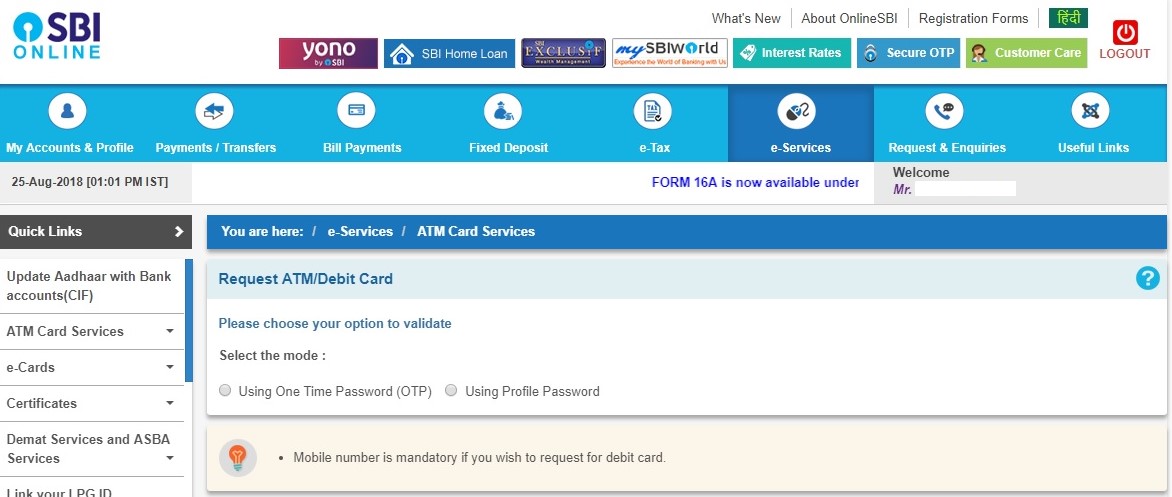Collapse Quick Links panel arrow
Image resolution: width=1172 pixels, height=497 pixels.
point(179,232)
